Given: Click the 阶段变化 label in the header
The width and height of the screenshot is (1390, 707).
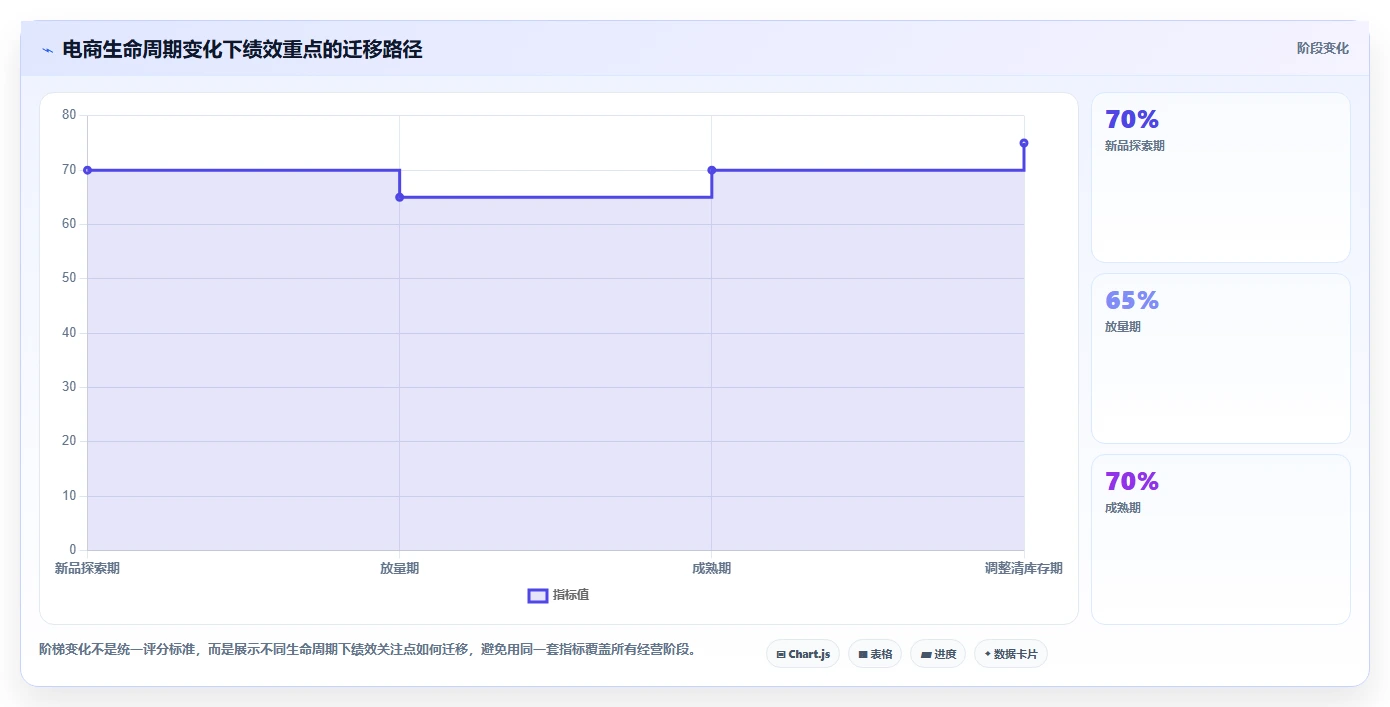Looking at the screenshot, I should click(1322, 48).
